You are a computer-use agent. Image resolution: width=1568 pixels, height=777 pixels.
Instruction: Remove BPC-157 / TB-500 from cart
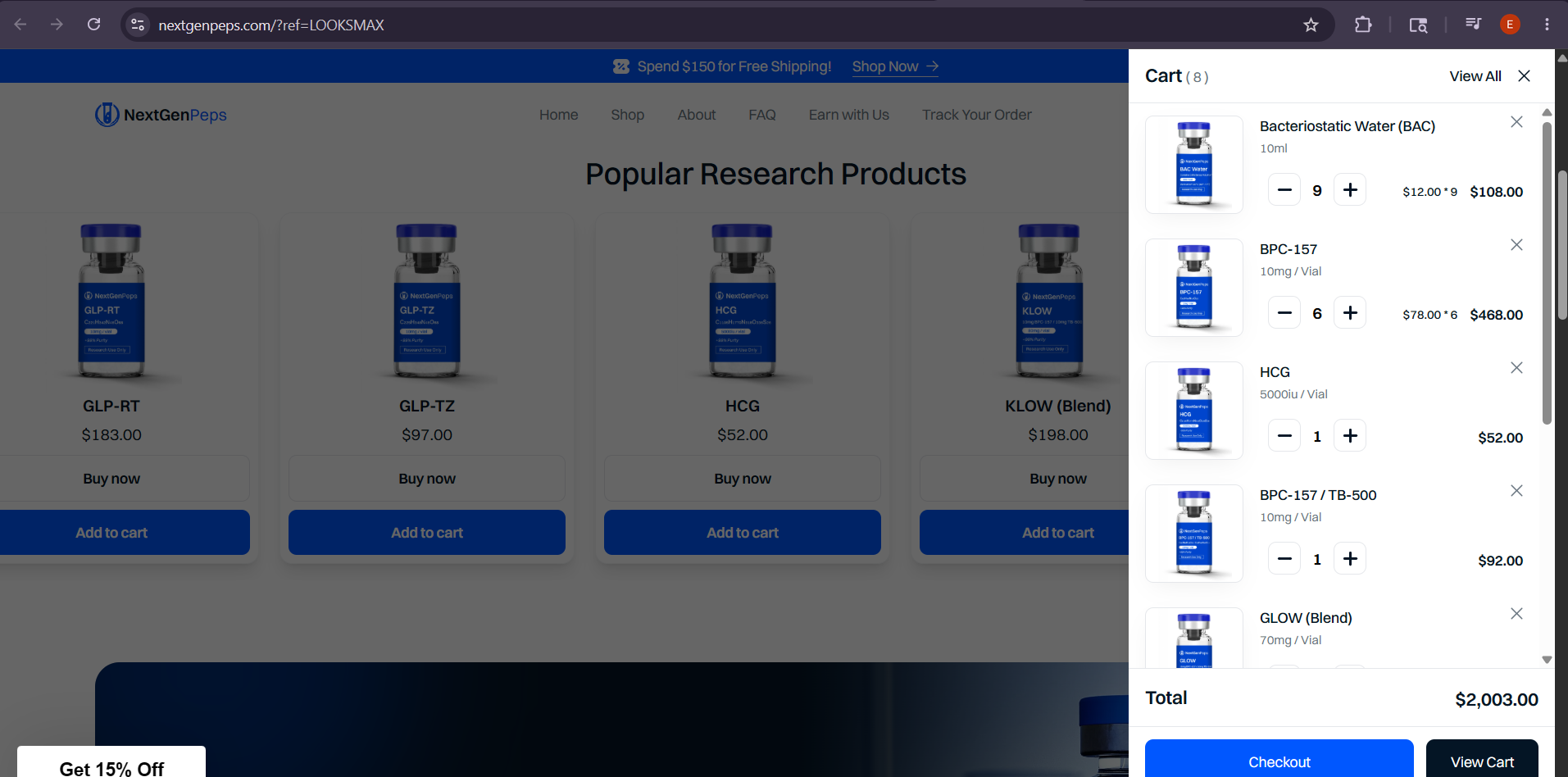click(1516, 491)
